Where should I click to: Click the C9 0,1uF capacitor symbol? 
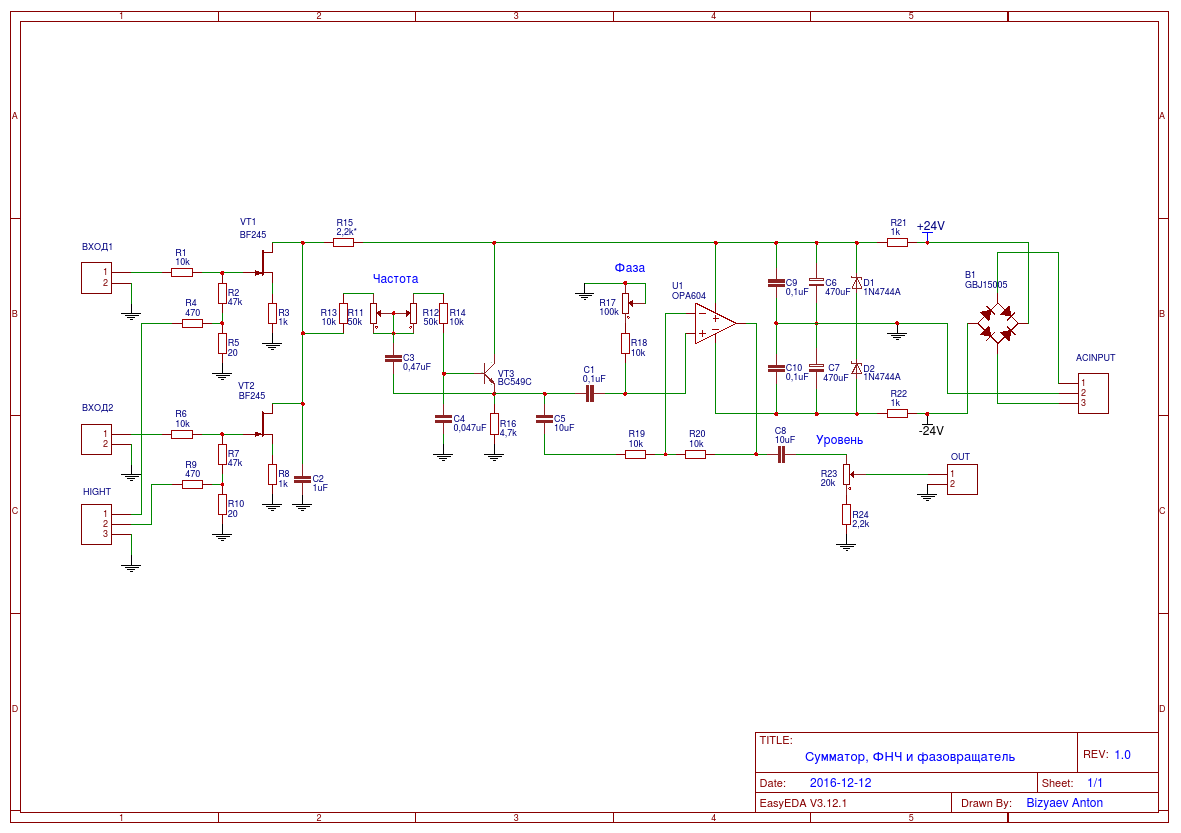(x=776, y=283)
